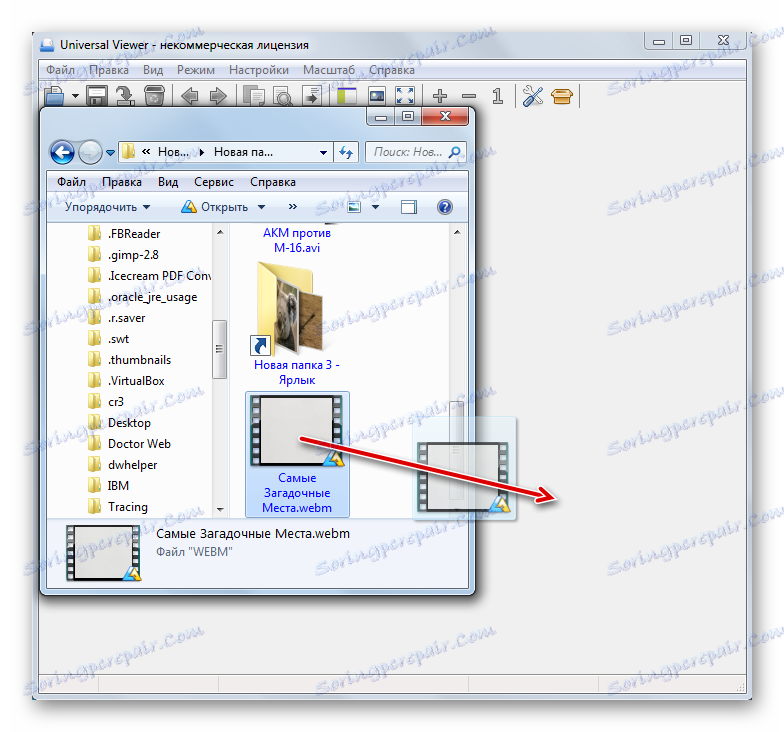The width and height of the screenshot is (784, 732).
Task: Expand the address bar history dropdown
Action: pos(324,152)
